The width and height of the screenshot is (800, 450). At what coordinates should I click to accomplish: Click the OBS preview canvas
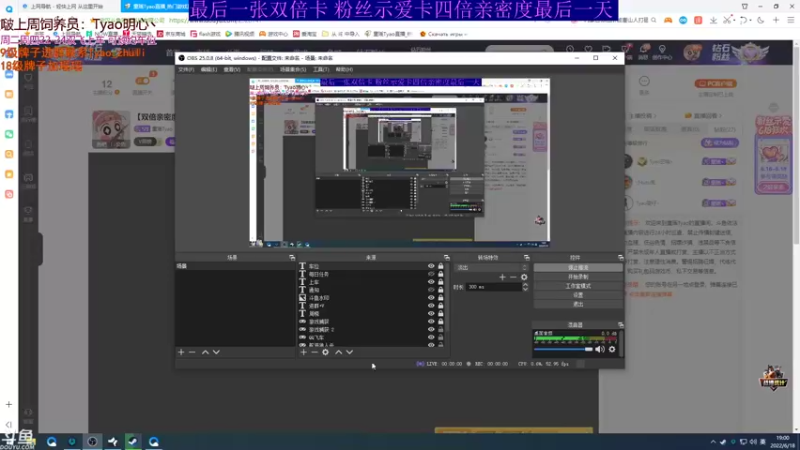(399, 163)
